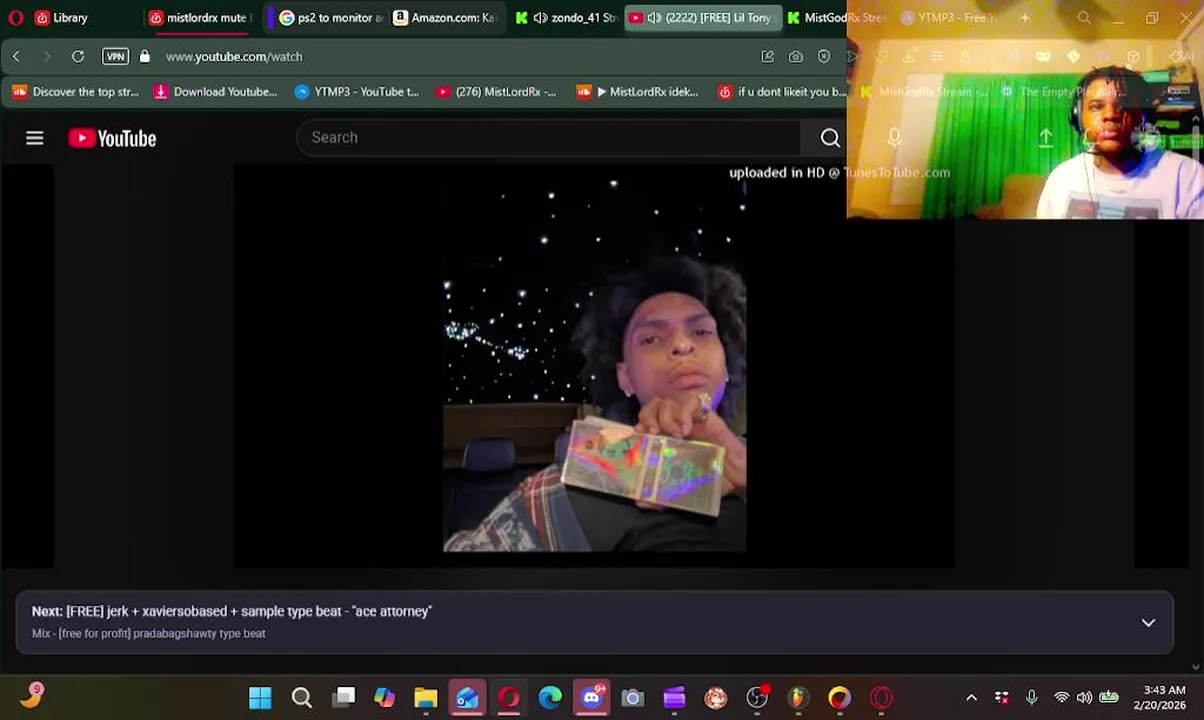Switch to the zondo_41 stream tab
The image size is (1204, 720).
(566, 18)
